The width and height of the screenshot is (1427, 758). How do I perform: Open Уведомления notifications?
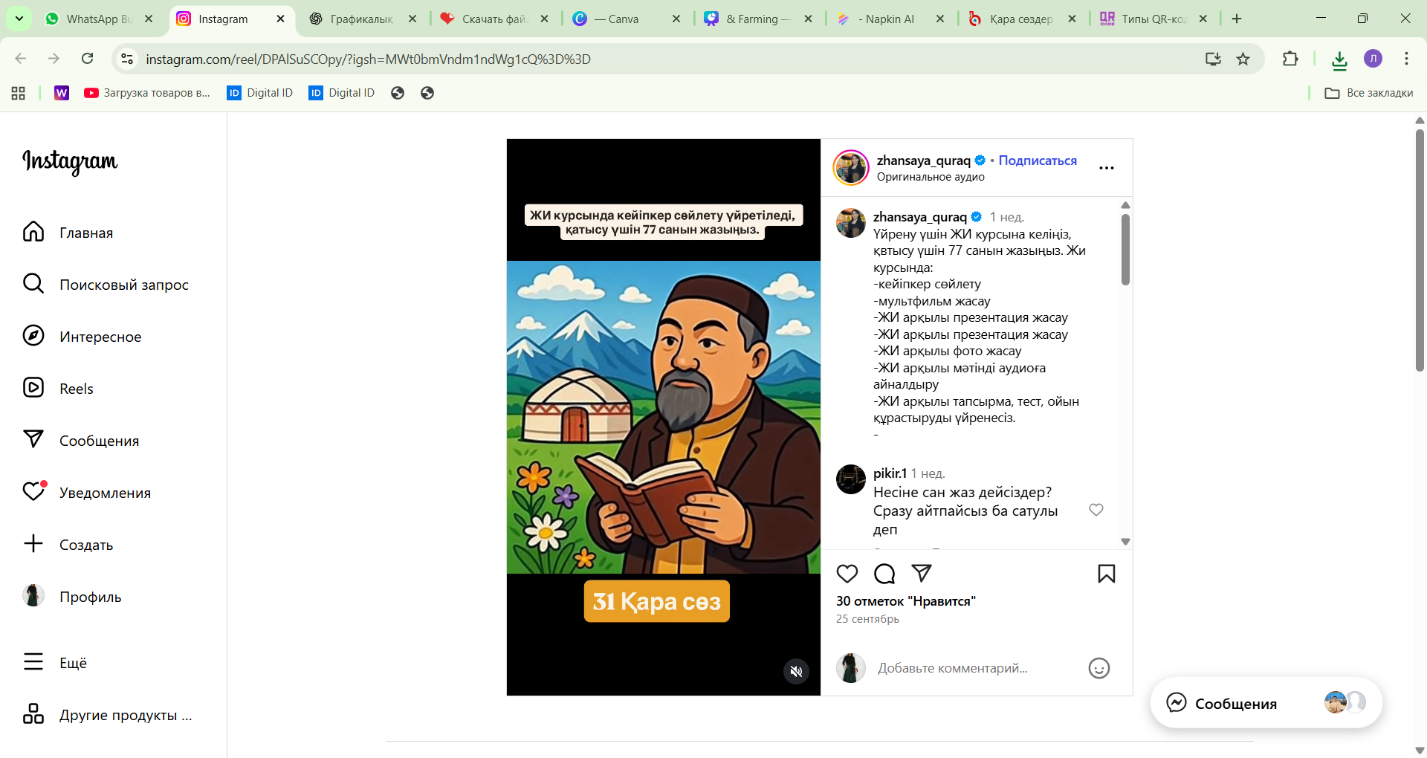point(87,493)
